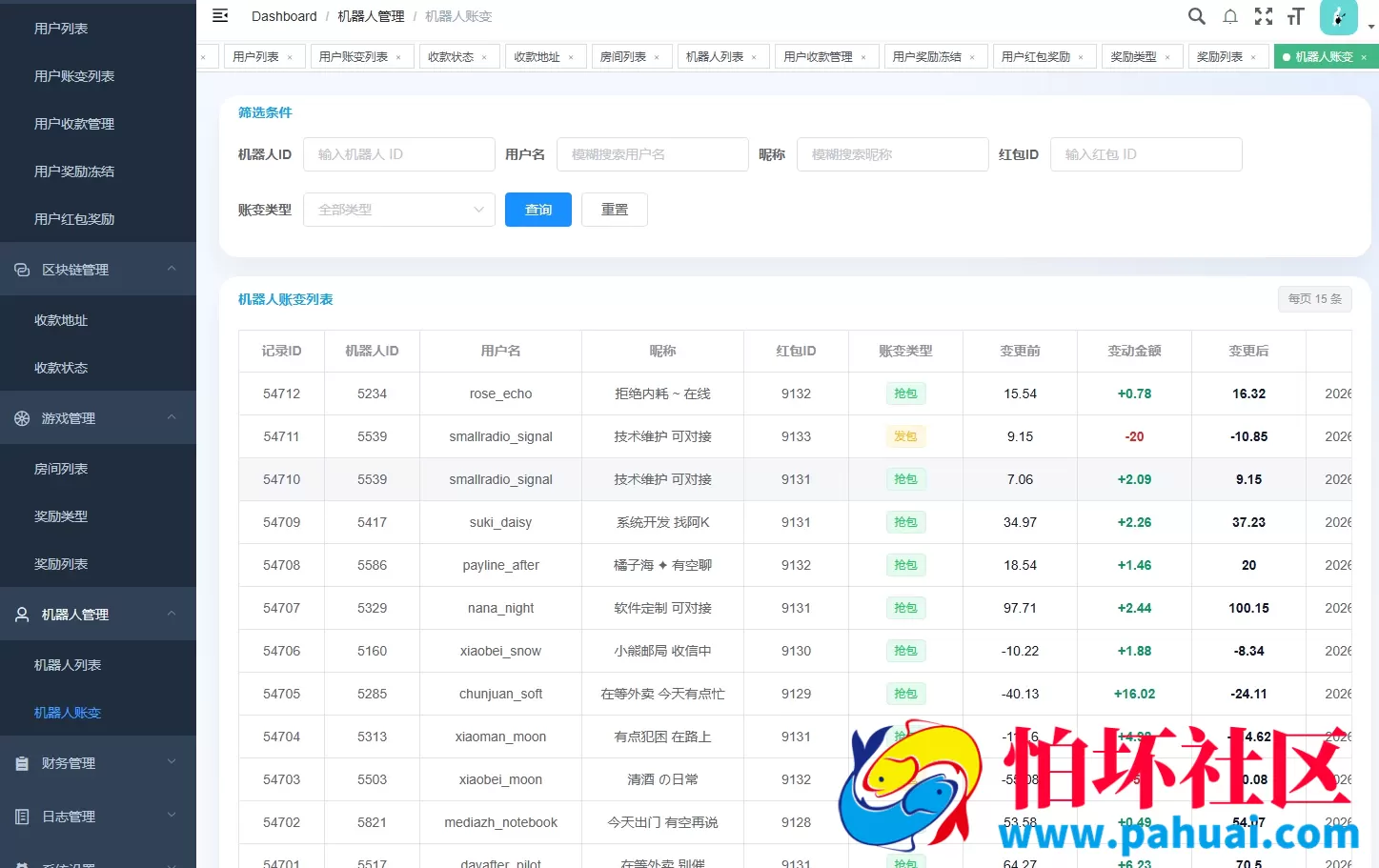
Task: Click the 机器人管理 person icon
Action: [x=22, y=615]
